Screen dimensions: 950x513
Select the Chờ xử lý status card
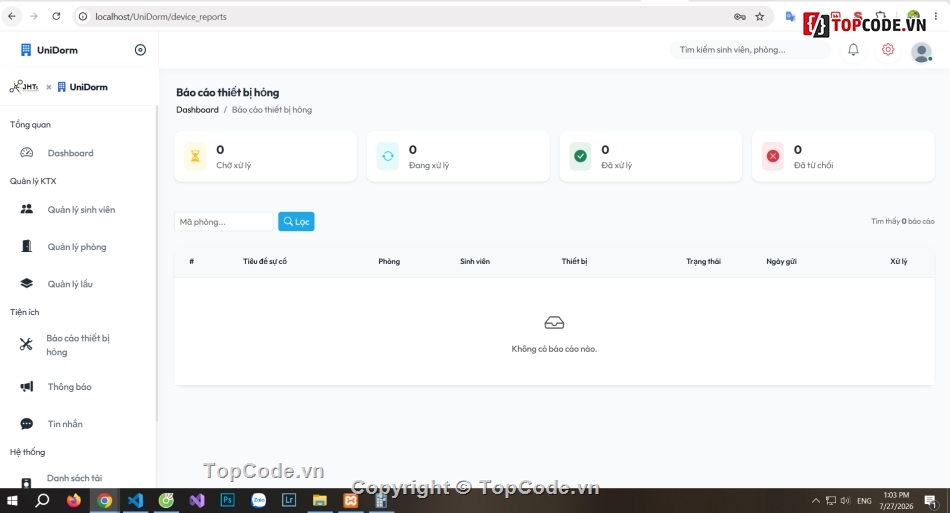click(265, 156)
